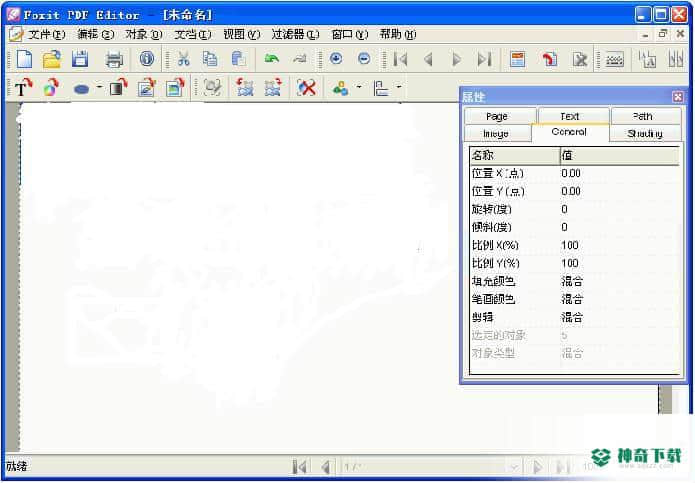Viewport: 695px width, 483px height.
Task: Open a file with the folder icon
Action: pos(52,59)
